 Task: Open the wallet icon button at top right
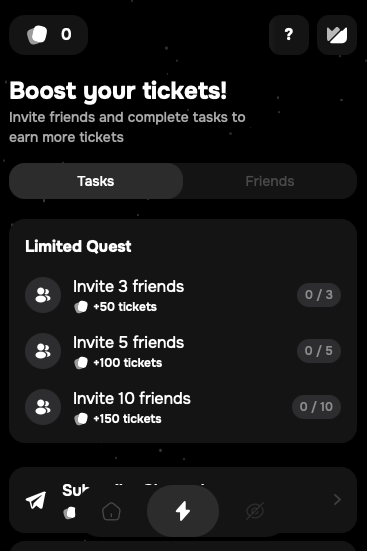(x=337, y=35)
